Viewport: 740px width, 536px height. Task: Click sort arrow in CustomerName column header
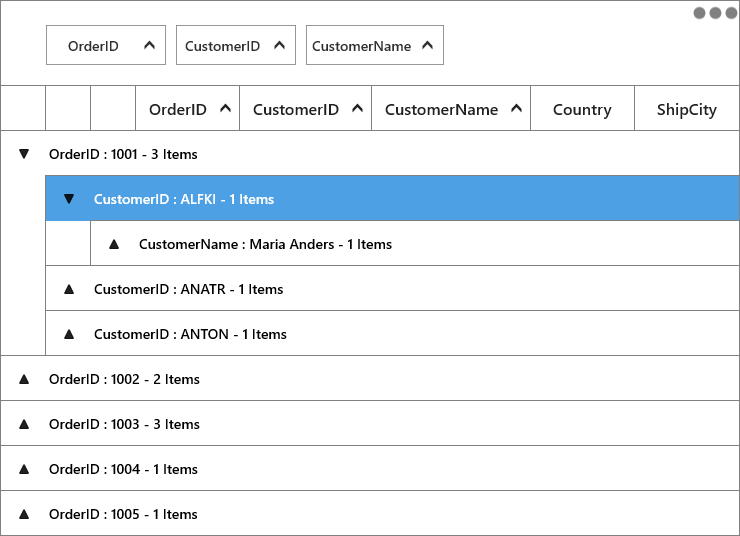pos(517,109)
